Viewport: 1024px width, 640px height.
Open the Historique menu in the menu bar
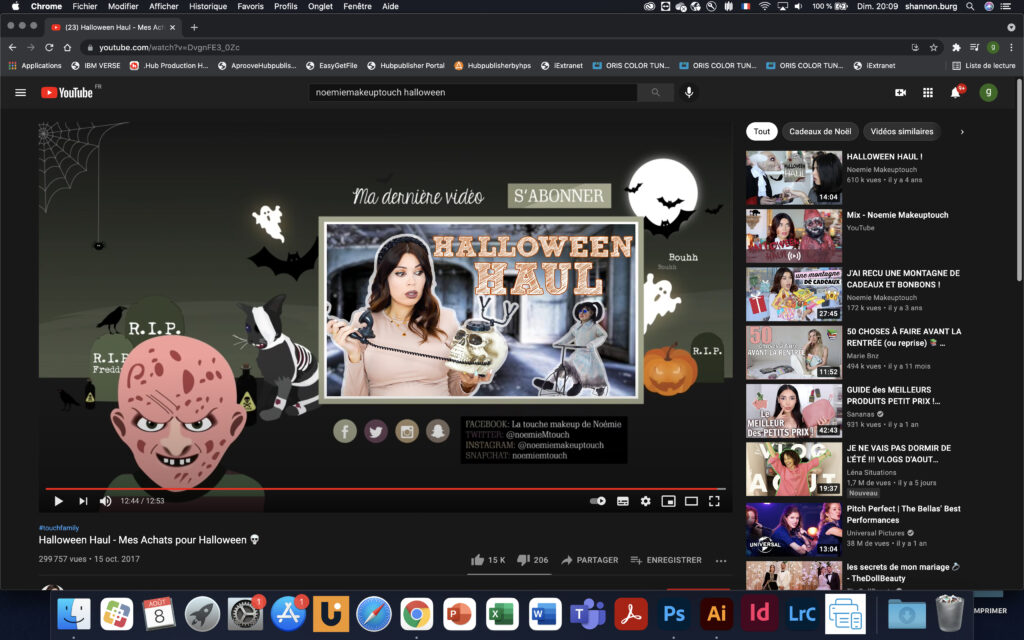point(208,6)
